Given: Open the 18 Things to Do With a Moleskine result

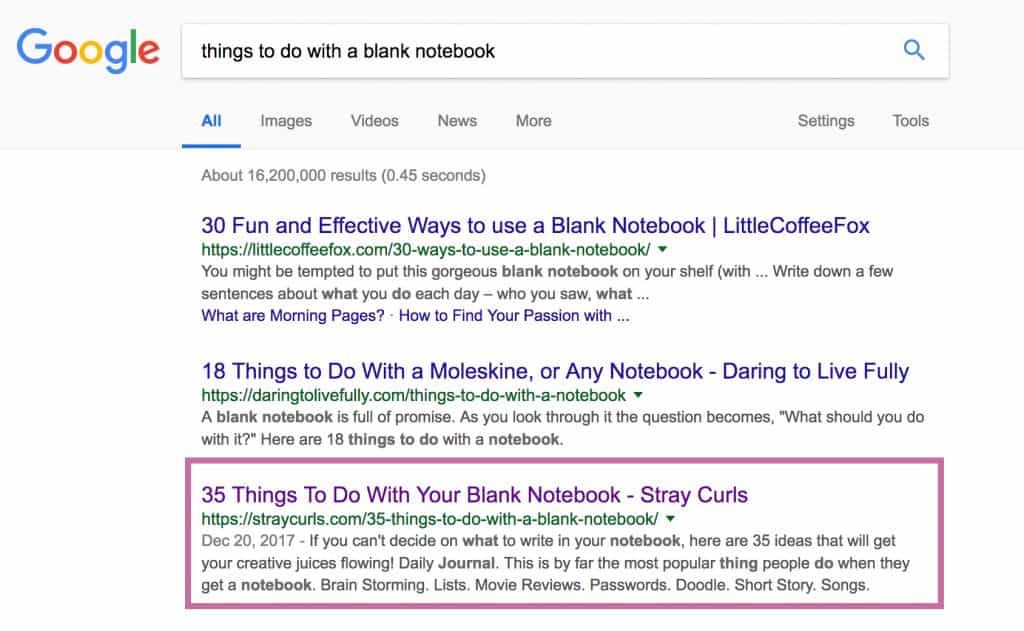Looking at the screenshot, I should 555,371.
